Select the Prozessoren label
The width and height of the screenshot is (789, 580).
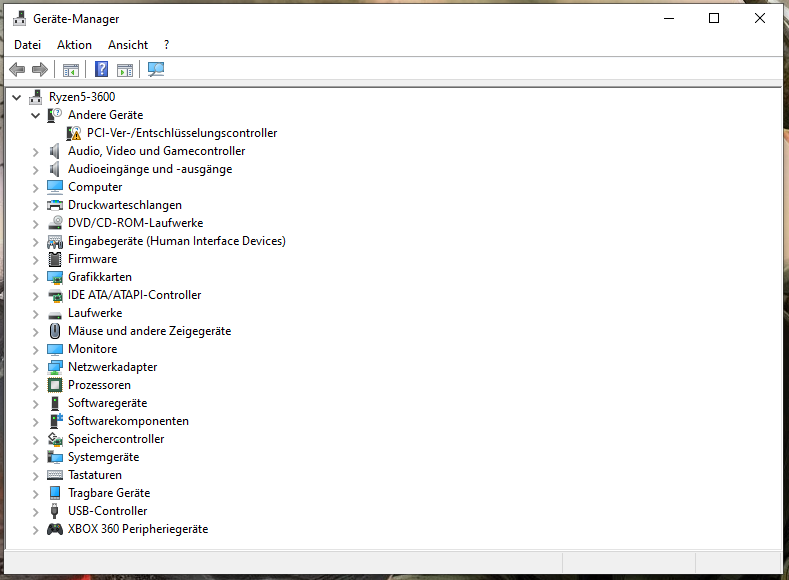[x=100, y=385]
